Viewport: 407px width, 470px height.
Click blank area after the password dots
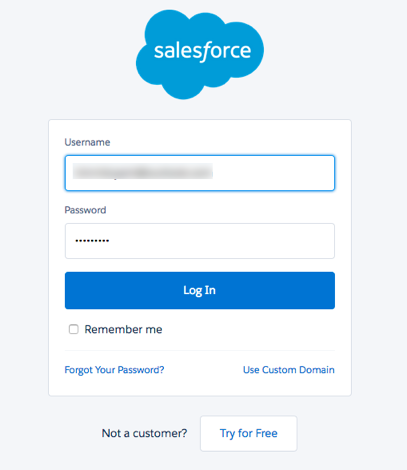pyautogui.click(x=222, y=241)
